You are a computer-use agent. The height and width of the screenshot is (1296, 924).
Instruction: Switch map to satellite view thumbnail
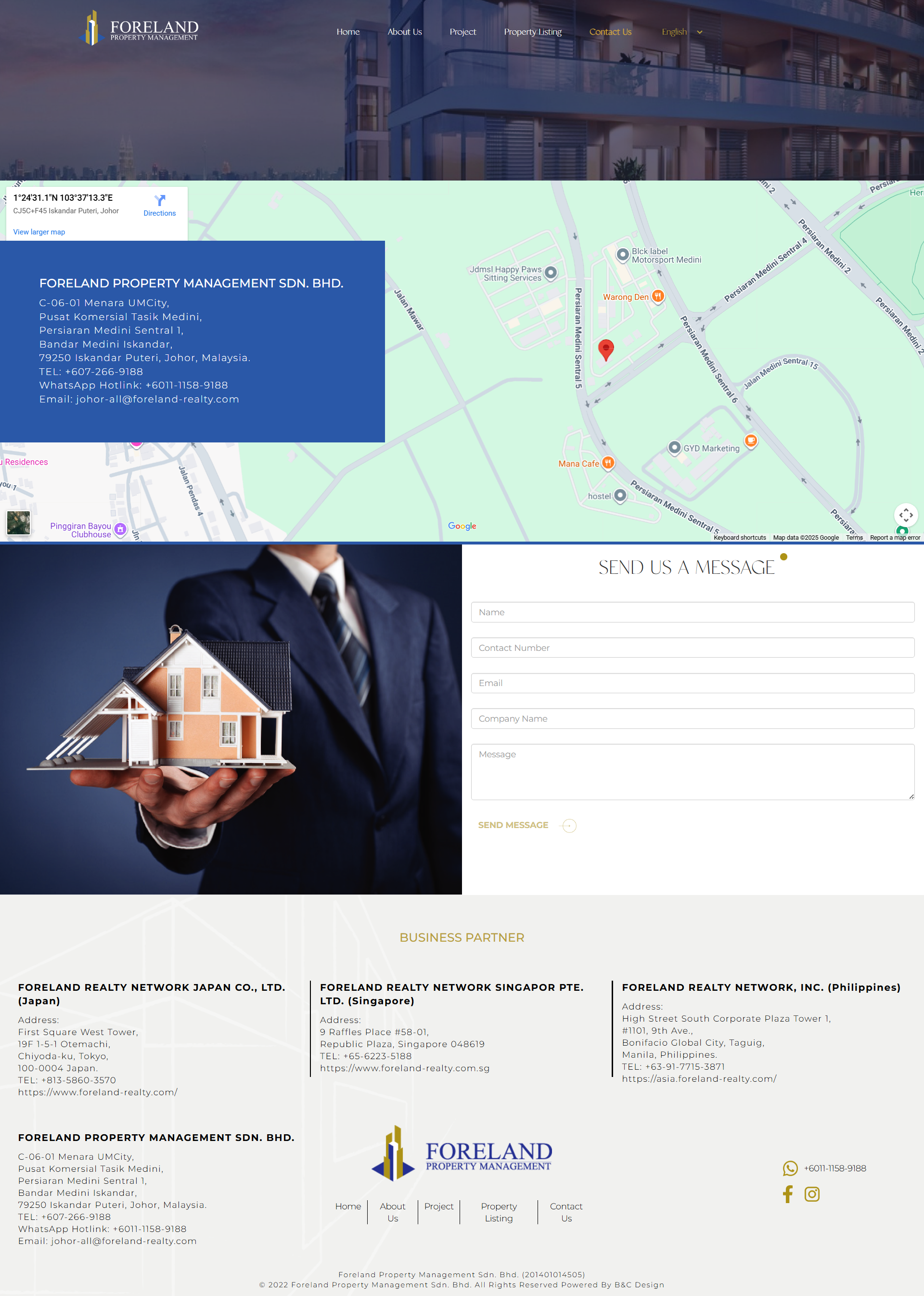tap(18, 522)
